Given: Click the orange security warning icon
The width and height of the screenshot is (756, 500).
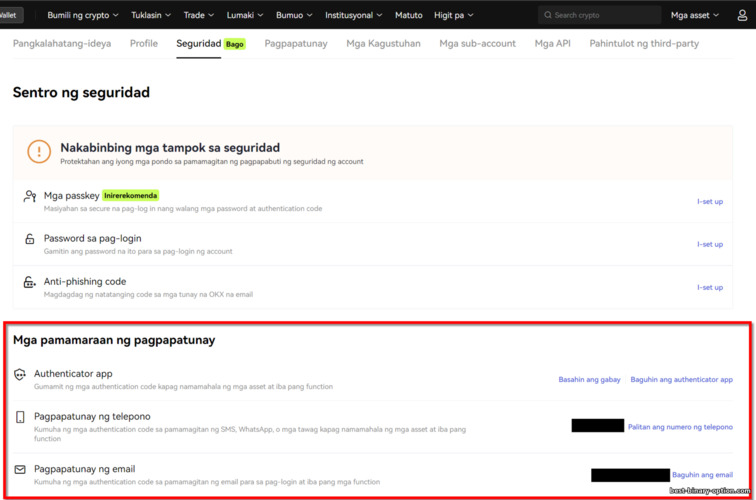Looking at the screenshot, I should coord(38,152).
